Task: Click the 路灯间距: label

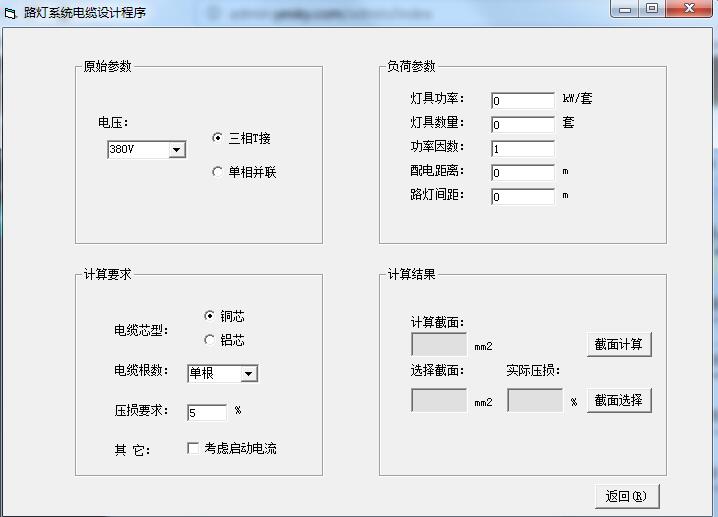Action: [x=437, y=194]
